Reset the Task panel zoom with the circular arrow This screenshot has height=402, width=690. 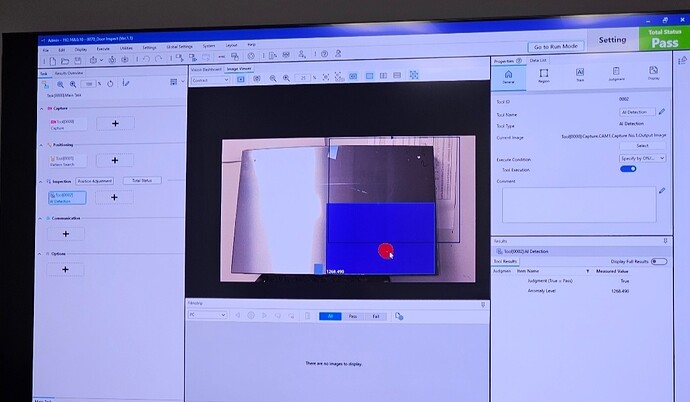click(x=110, y=83)
